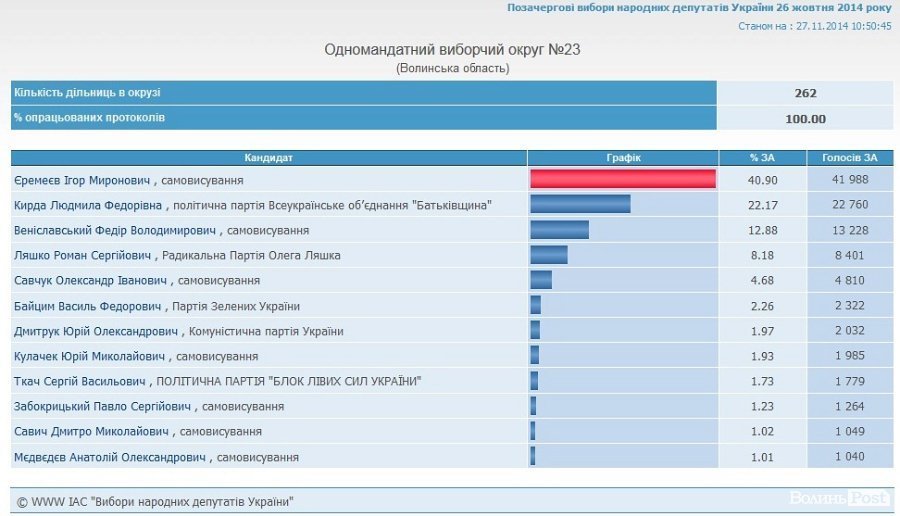The height and width of the screenshot is (516, 900).
Task: Click the "% ЗА" column header
Action: [762, 158]
